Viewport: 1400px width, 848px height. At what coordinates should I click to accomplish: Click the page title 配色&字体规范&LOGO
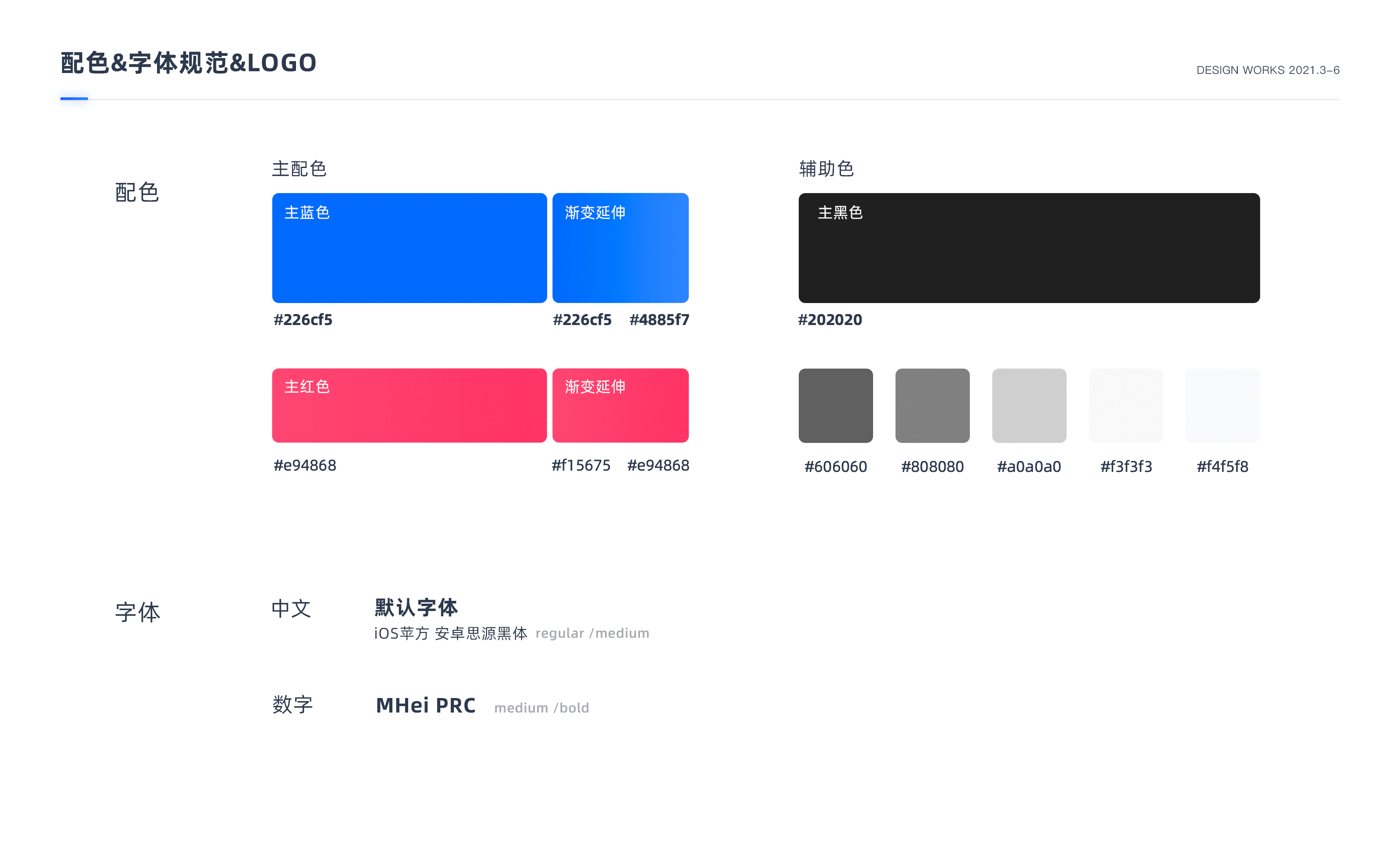click(189, 62)
